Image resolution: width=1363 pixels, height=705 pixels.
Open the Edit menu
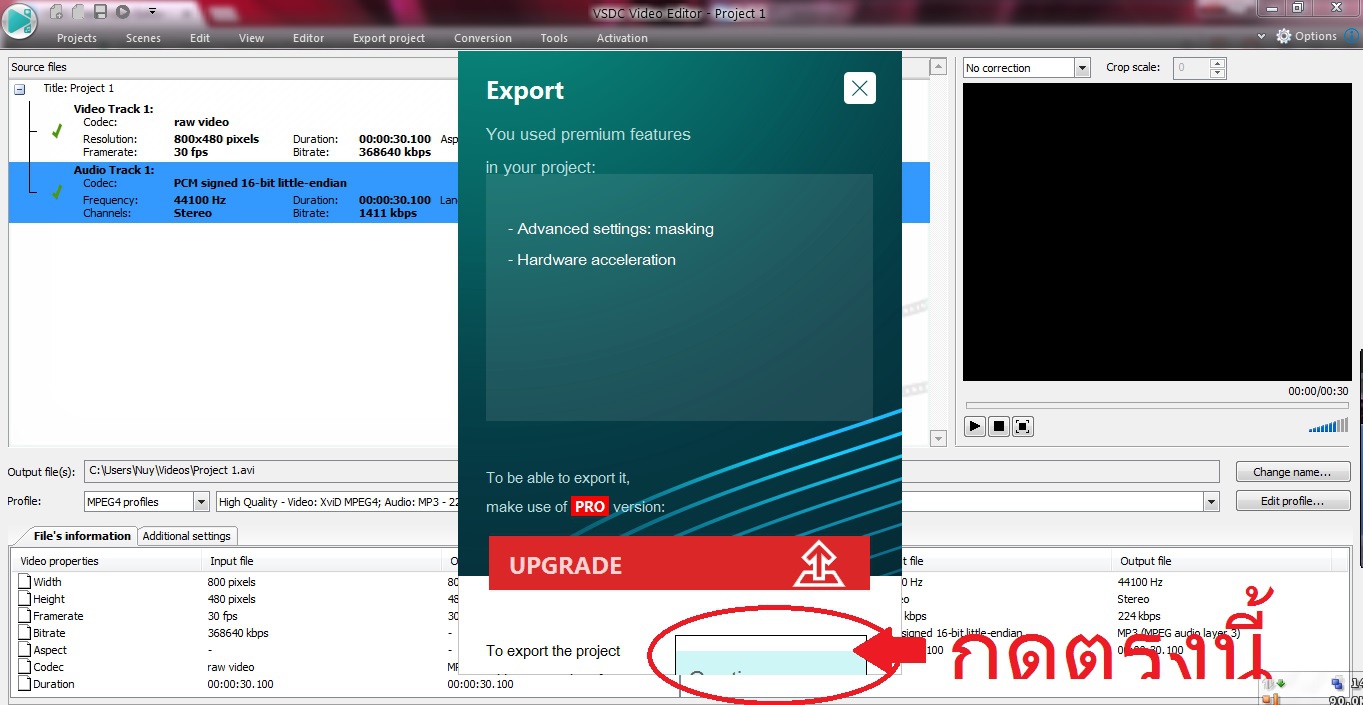(x=200, y=38)
